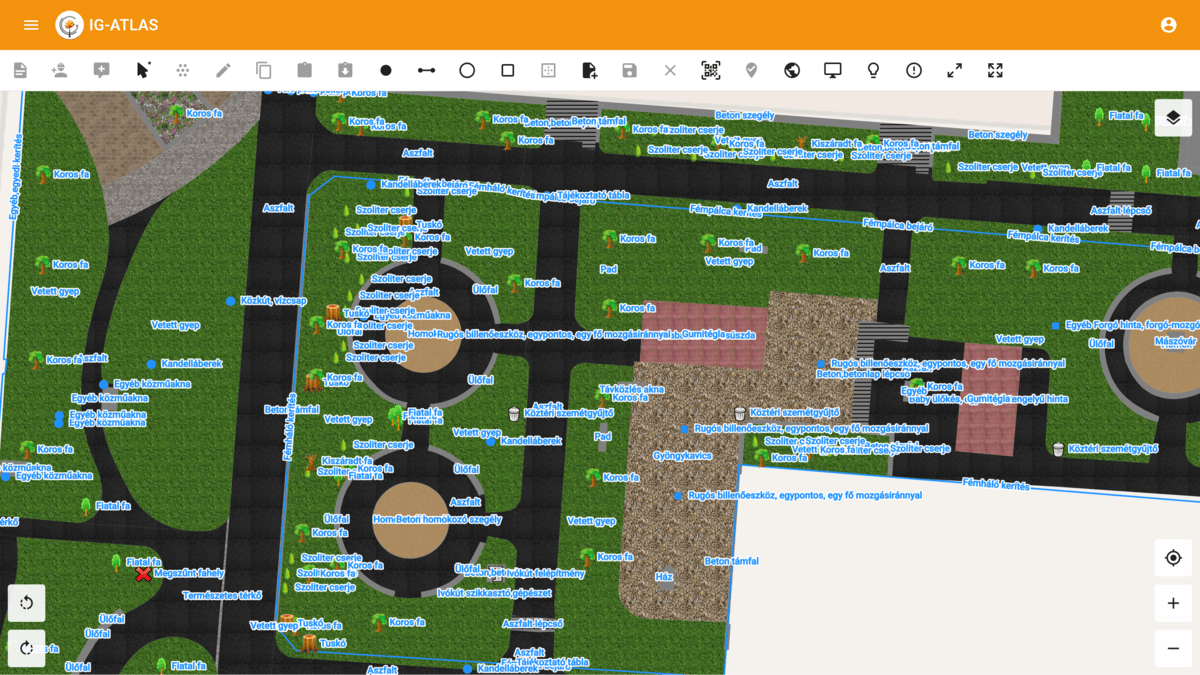This screenshot has width=1200, height=675.
Task: Click the red X Megszűnt fahely marker
Action: (x=143, y=574)
